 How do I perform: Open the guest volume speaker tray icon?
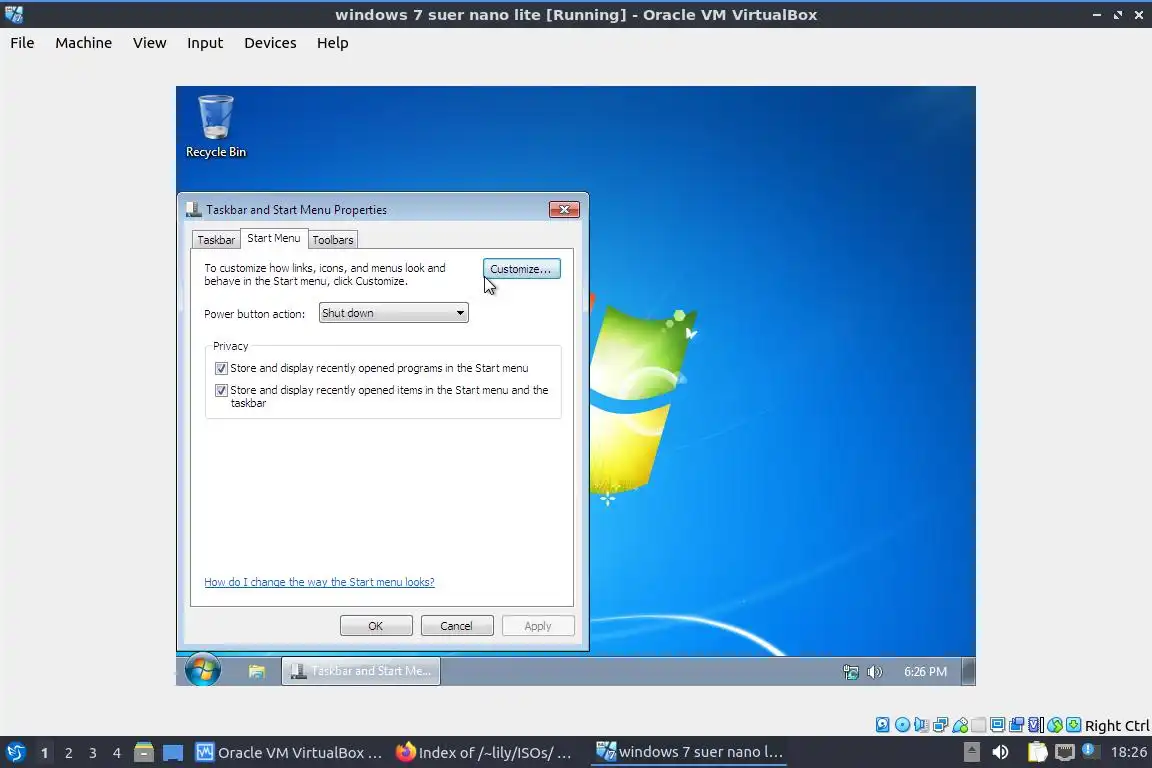click(x=874, y=672)
